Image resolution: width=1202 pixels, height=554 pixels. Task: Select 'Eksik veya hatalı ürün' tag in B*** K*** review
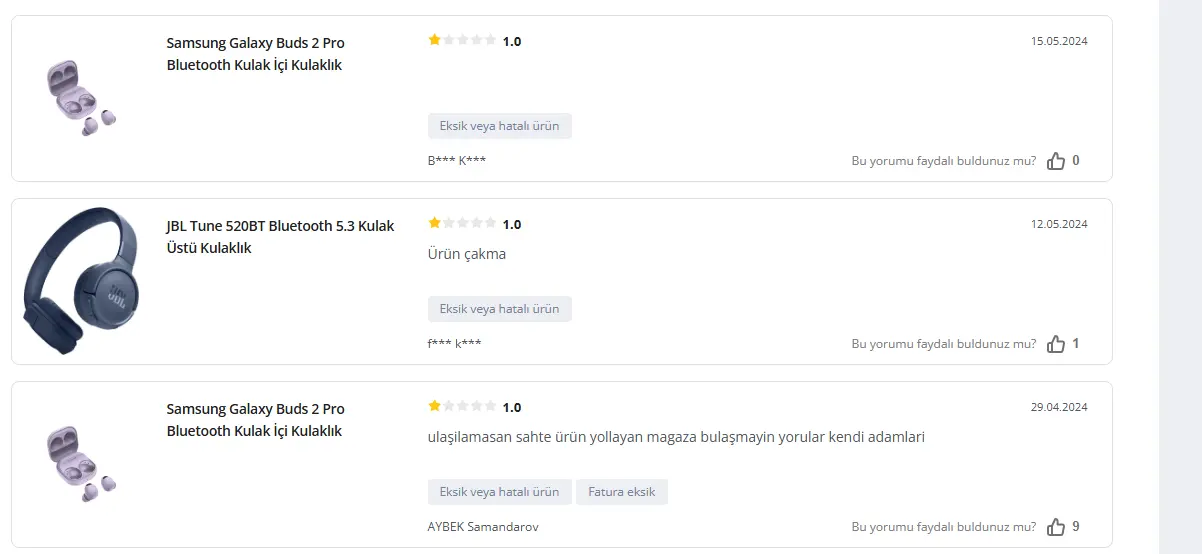click(500, 126)
